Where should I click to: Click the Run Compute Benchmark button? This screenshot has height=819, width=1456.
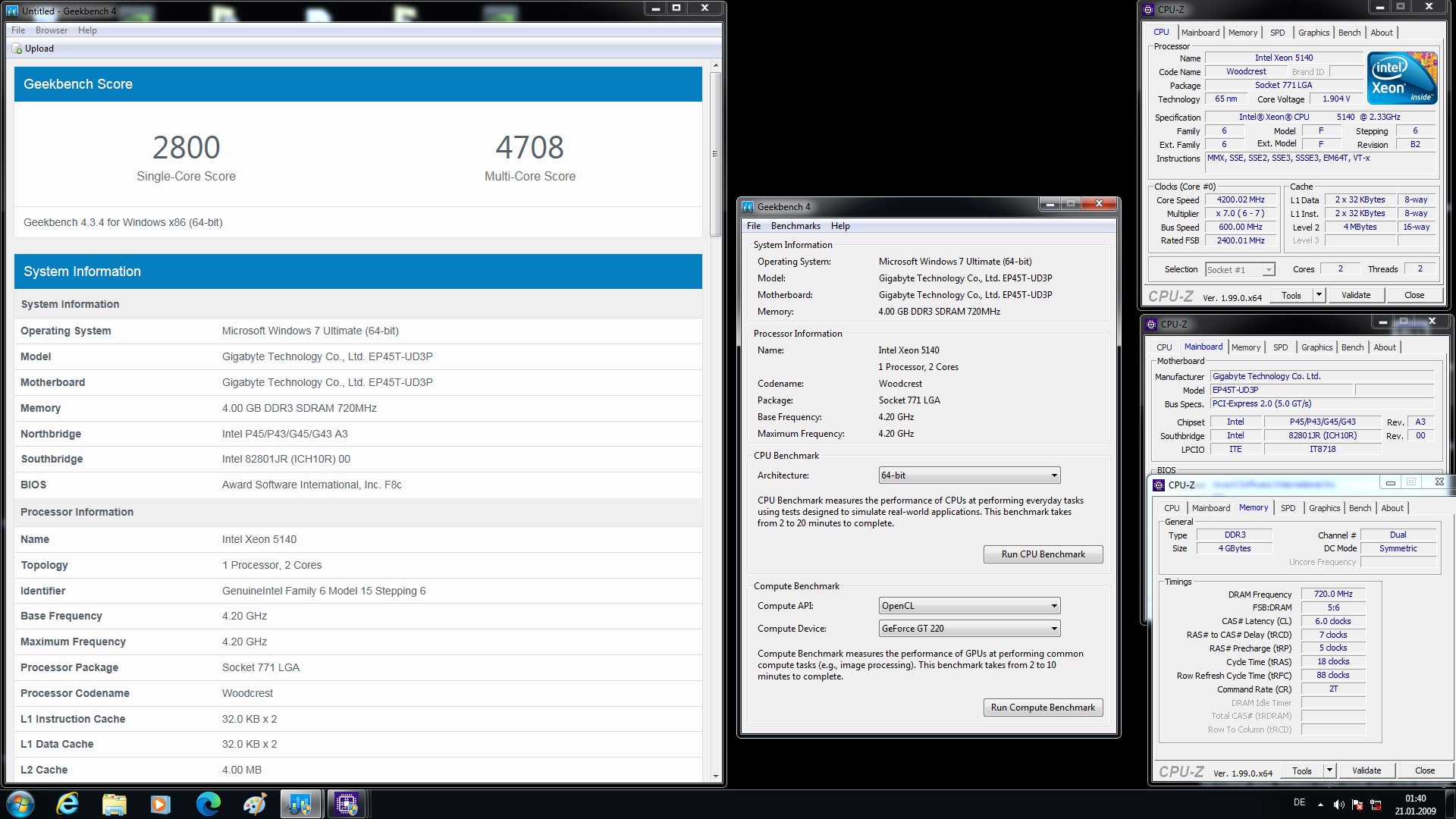point(1043,708)
